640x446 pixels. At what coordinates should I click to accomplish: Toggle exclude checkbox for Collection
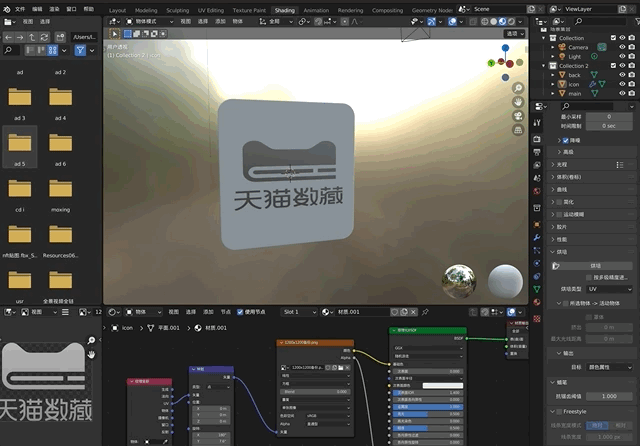613,38
